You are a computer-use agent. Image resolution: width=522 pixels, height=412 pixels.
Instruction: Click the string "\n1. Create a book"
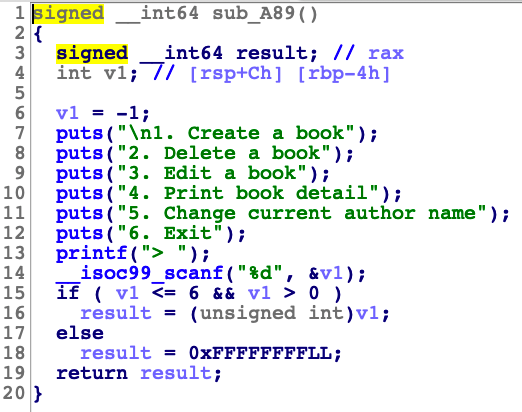point(236,133)
